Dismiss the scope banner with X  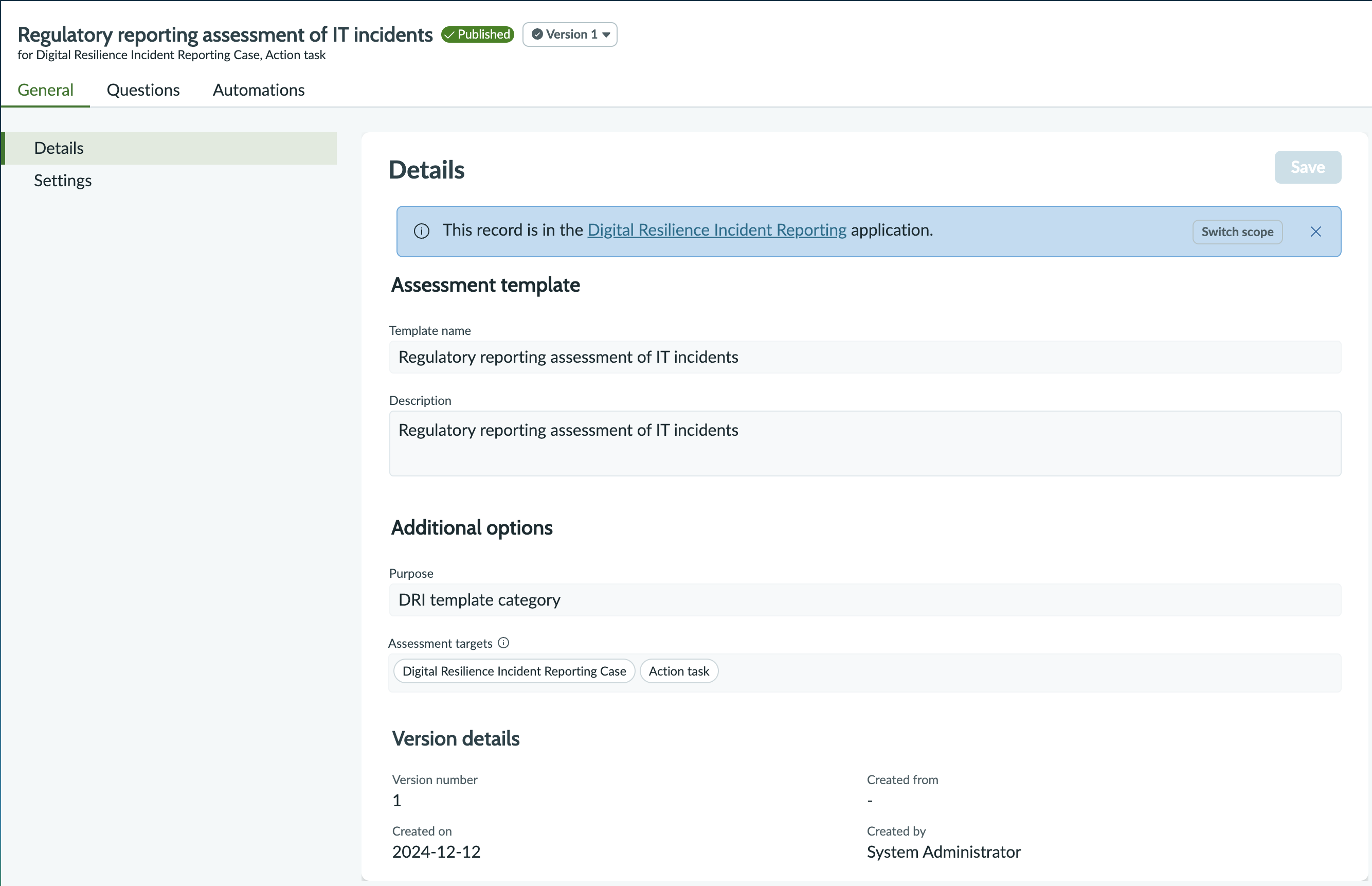(1315, 232)
